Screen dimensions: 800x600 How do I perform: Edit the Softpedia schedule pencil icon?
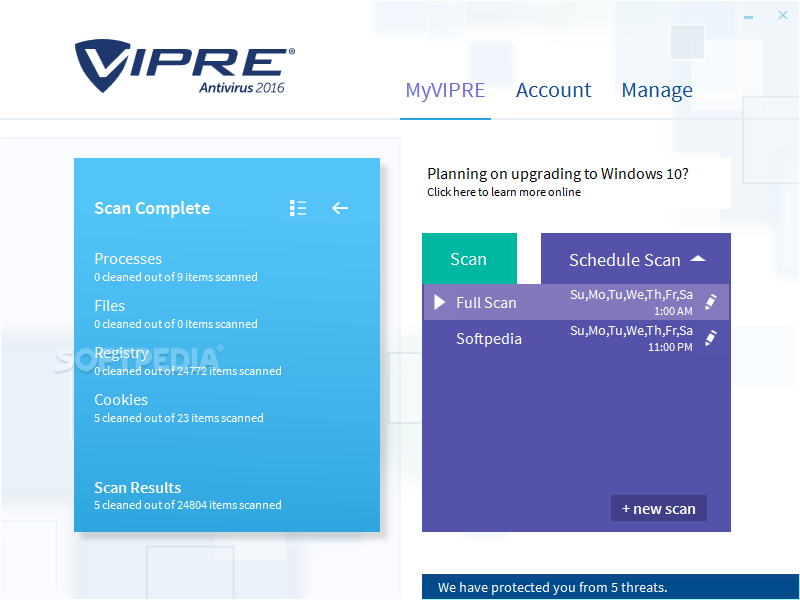(x=710, y=338)
